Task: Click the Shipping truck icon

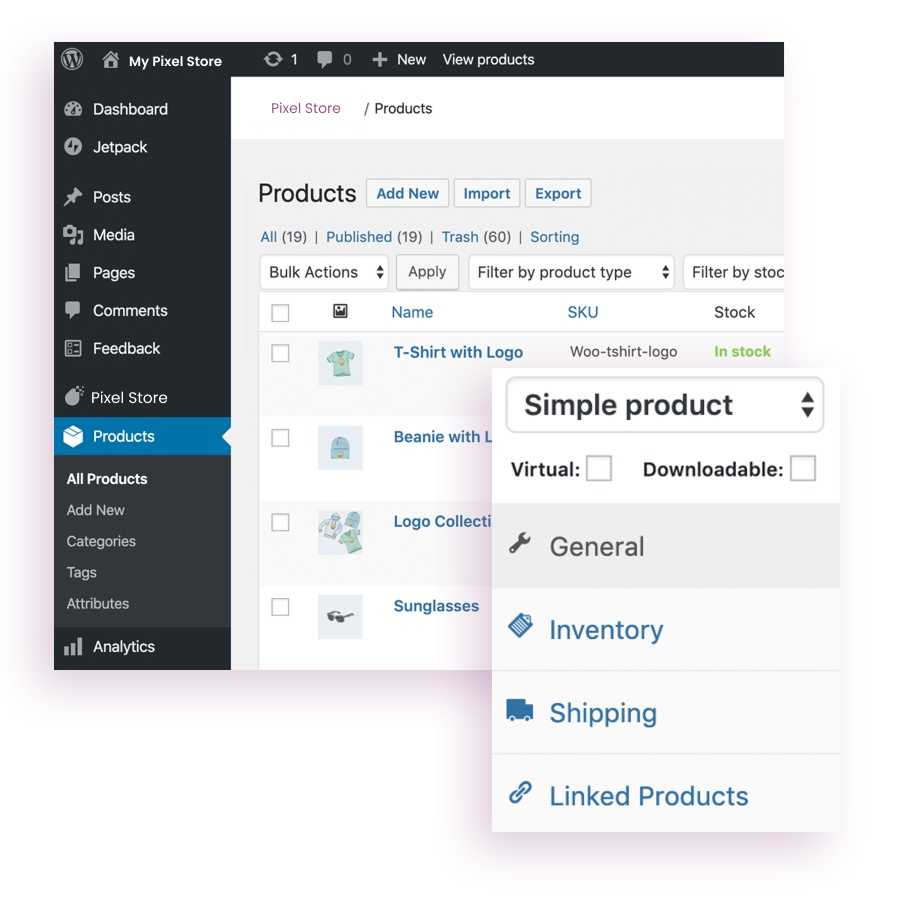Action: click(520, 711)
